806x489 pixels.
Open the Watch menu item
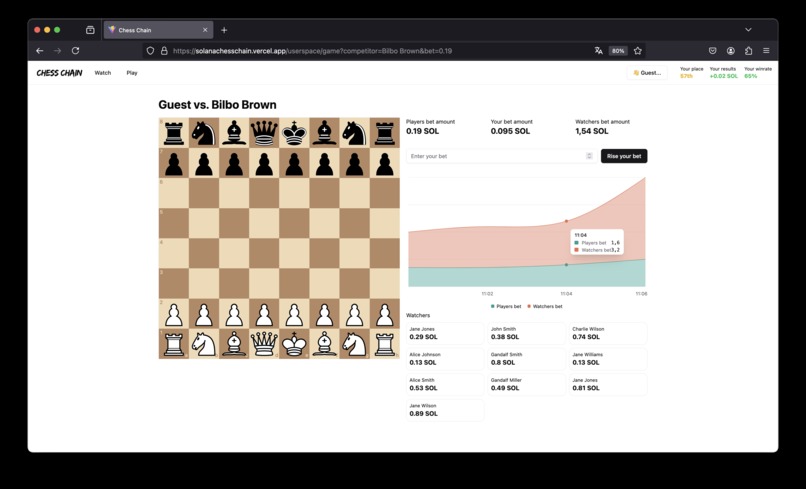pyautogui.click(x=103, y=73)
